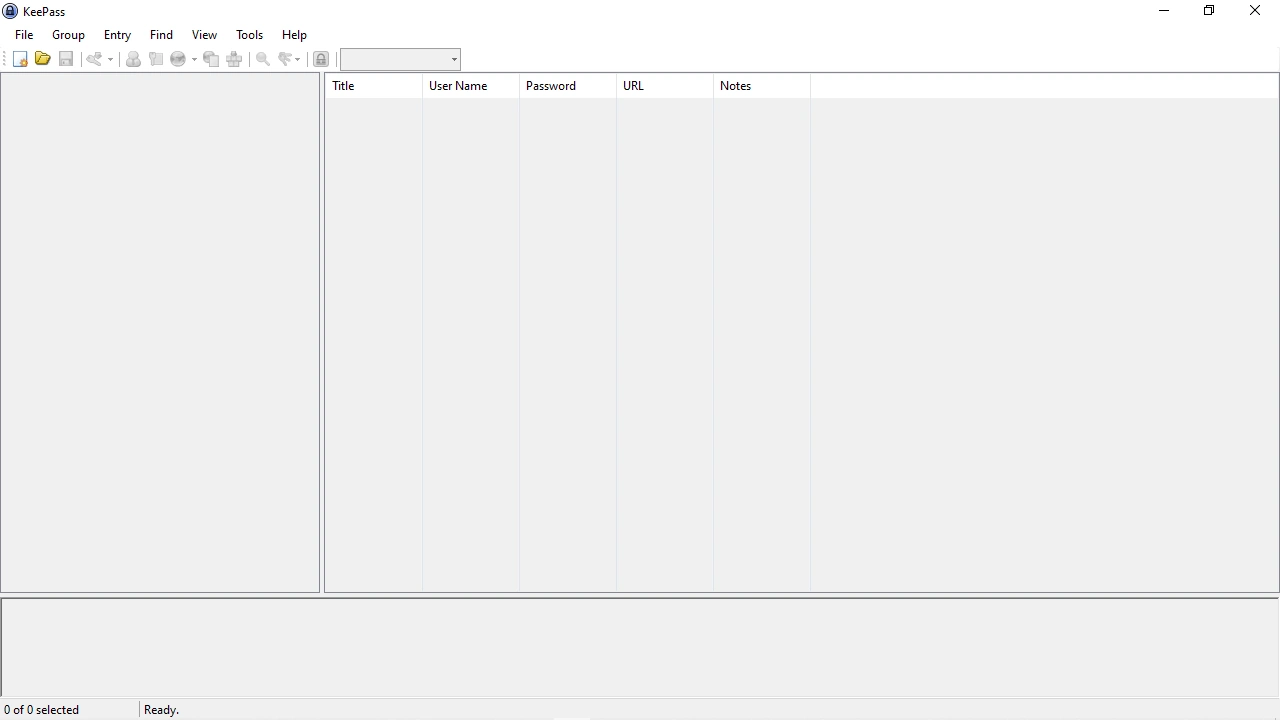Image resolution: width=1280 pixels, height=720 pixels.
Task: Minimize the KeePass window
Action: [x=1164, y=11]
